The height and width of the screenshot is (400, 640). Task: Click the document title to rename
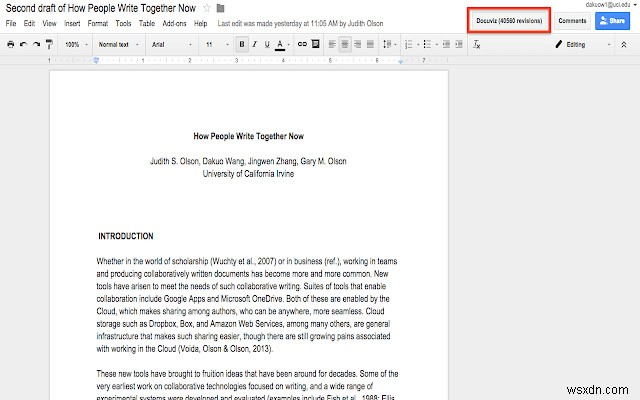(x=100, y=8)
